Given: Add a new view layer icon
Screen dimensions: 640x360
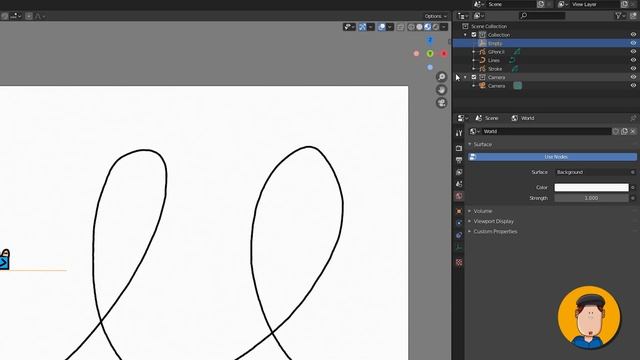Looking at the screenshot, I should [624, 4].
